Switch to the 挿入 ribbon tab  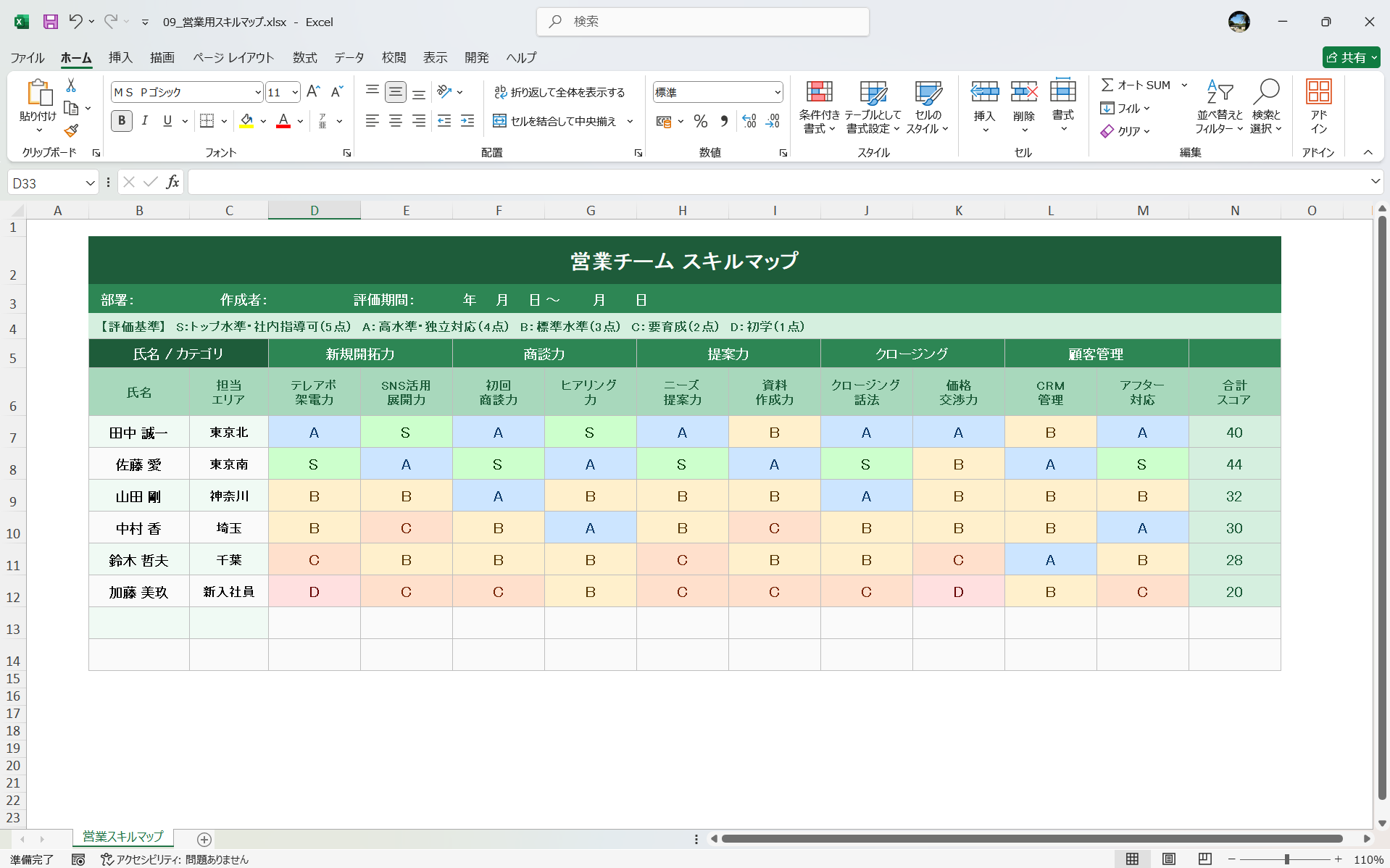[120, 57]
